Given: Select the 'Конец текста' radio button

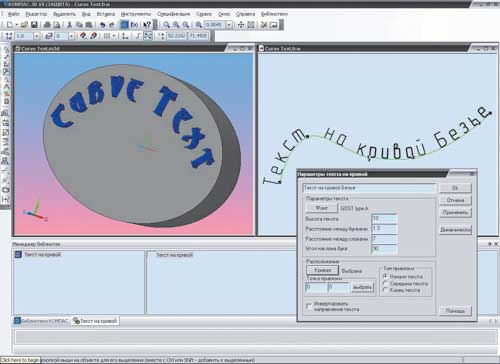Looking at the screenshot, I should tap(386, 290).
